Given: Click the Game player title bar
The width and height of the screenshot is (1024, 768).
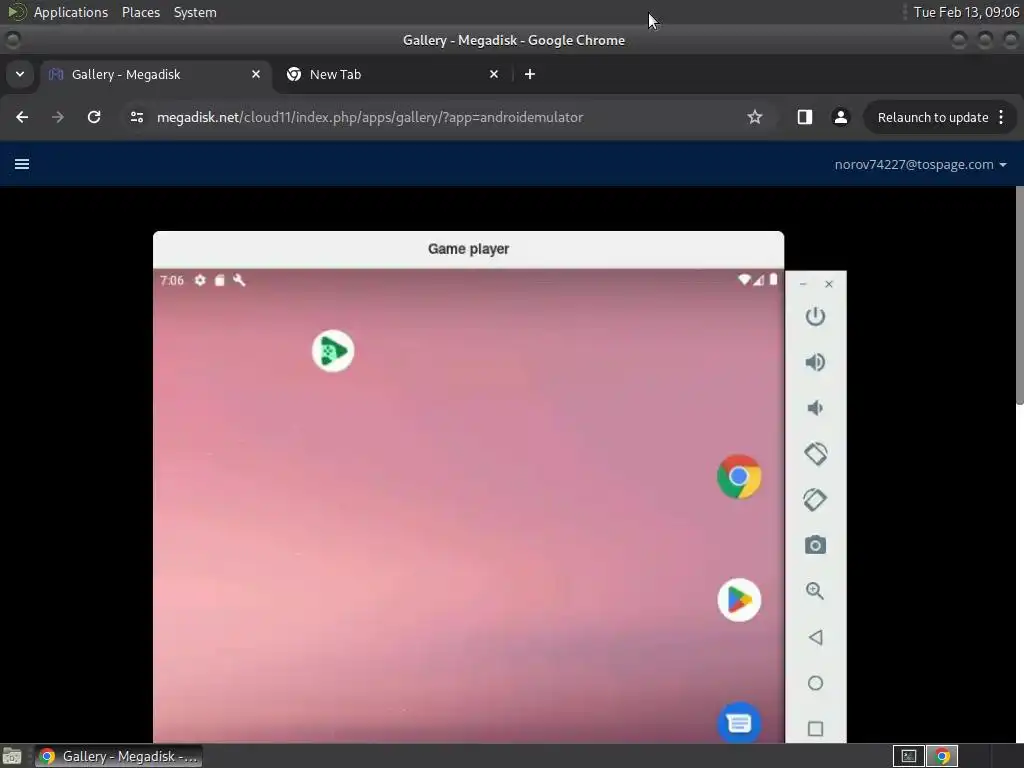Looking at the screenshot, I should tap(468, 249).
